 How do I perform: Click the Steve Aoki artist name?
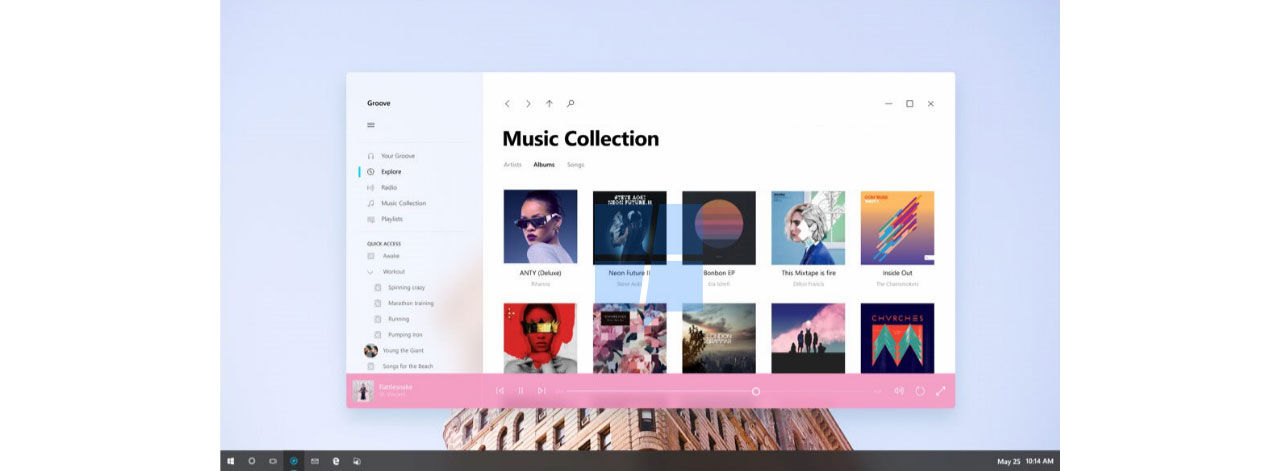pyautogui.click(x=629, y=284)
